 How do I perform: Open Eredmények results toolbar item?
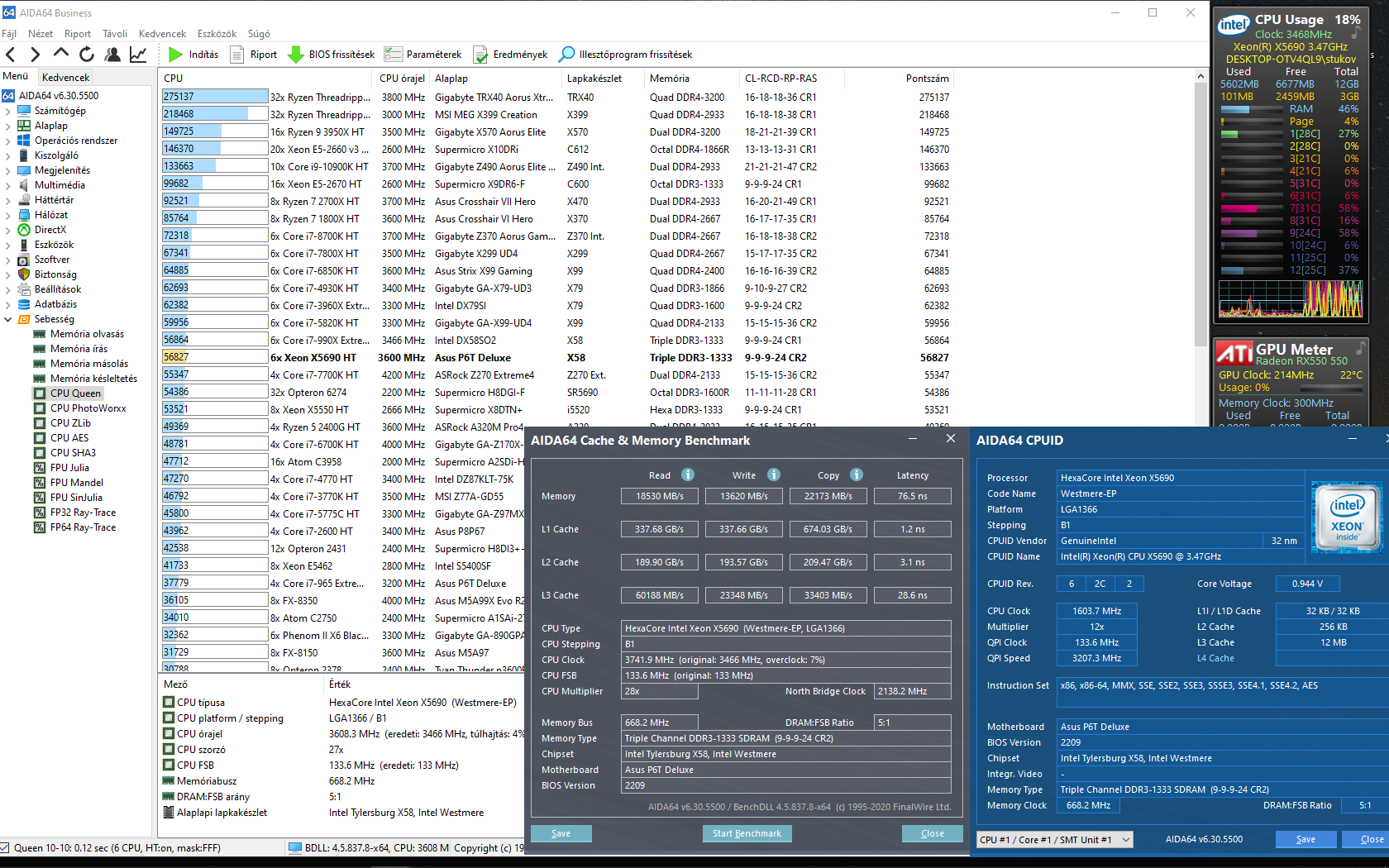point(510,55)
